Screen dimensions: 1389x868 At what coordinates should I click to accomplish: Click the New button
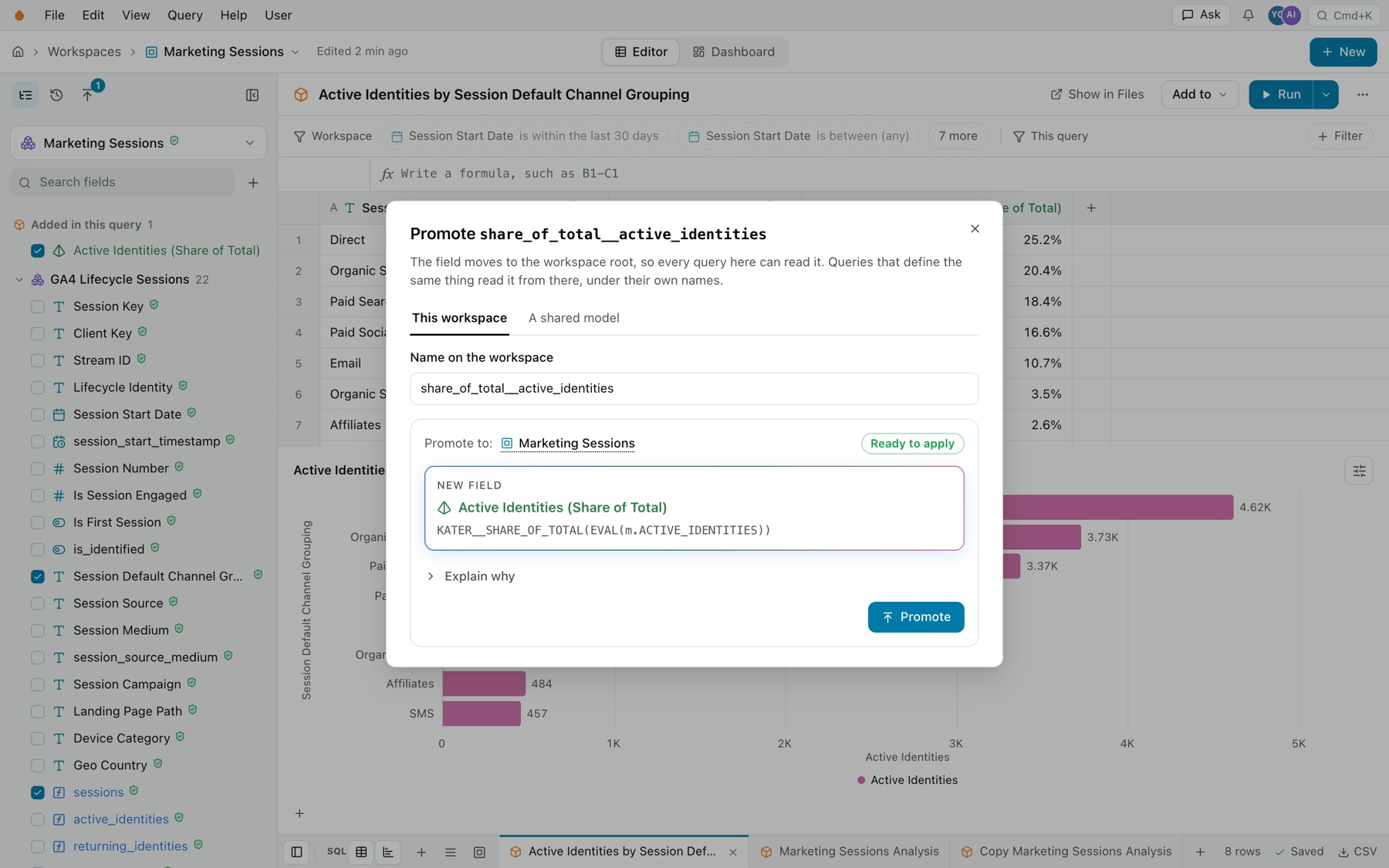coord(1343,52)
